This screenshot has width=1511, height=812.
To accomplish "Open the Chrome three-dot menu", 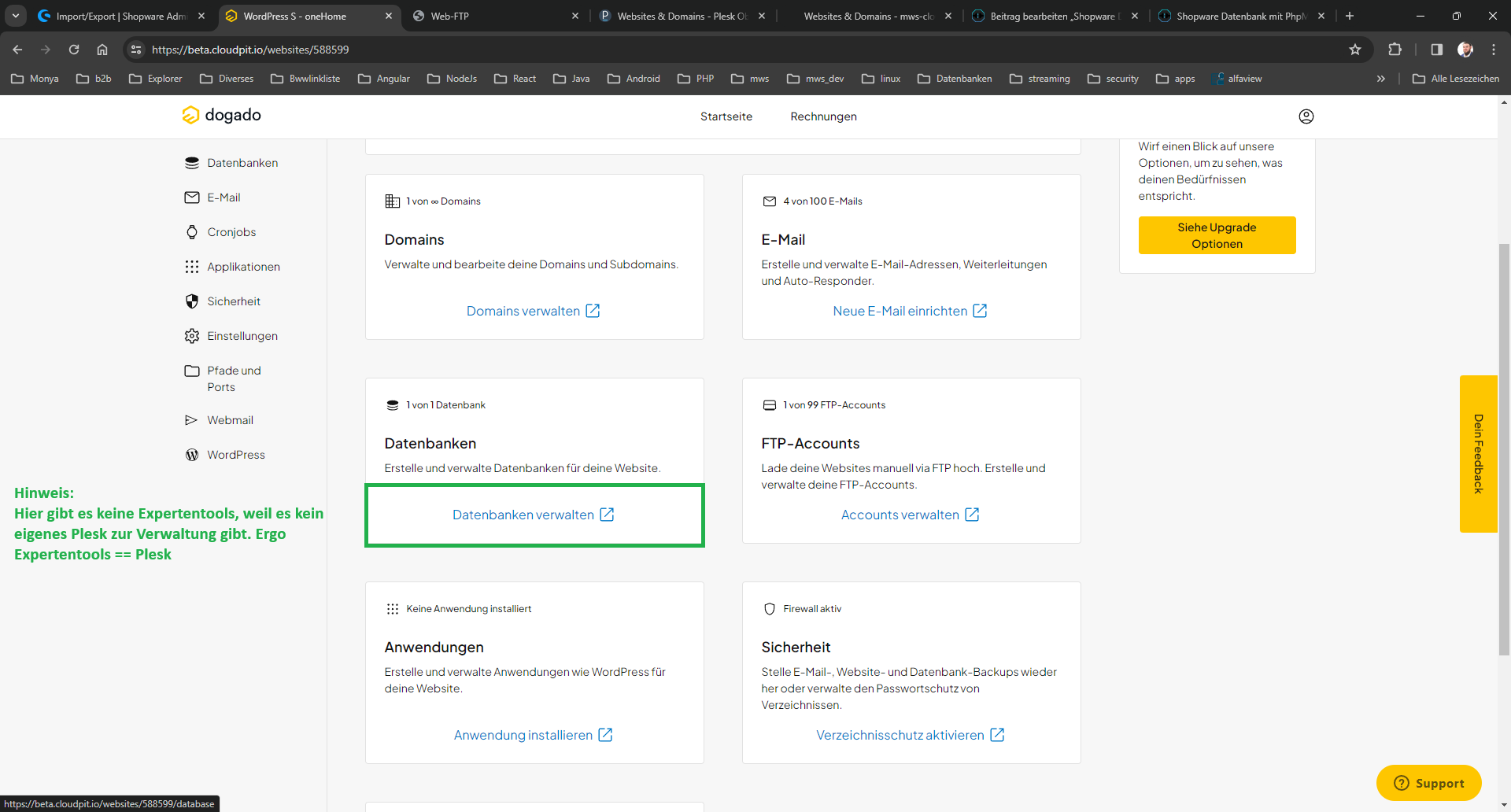I will coord(1493,50).
